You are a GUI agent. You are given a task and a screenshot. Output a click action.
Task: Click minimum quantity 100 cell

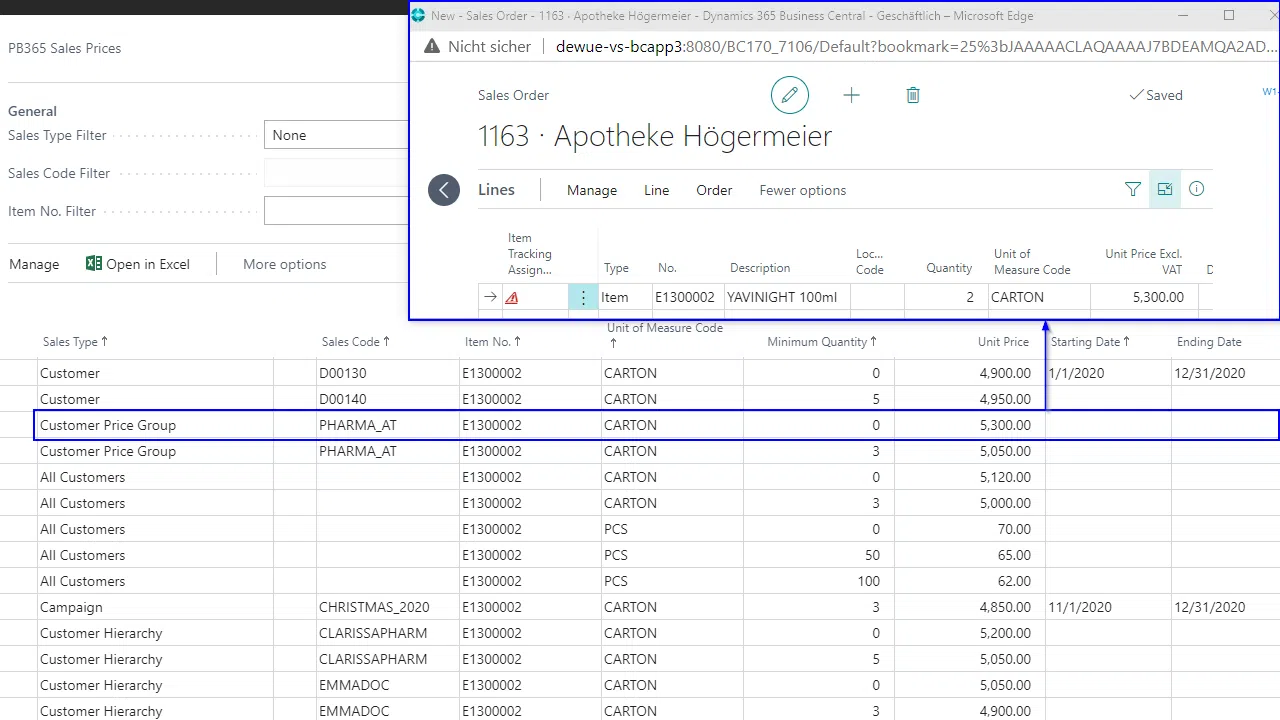(868, 581)
